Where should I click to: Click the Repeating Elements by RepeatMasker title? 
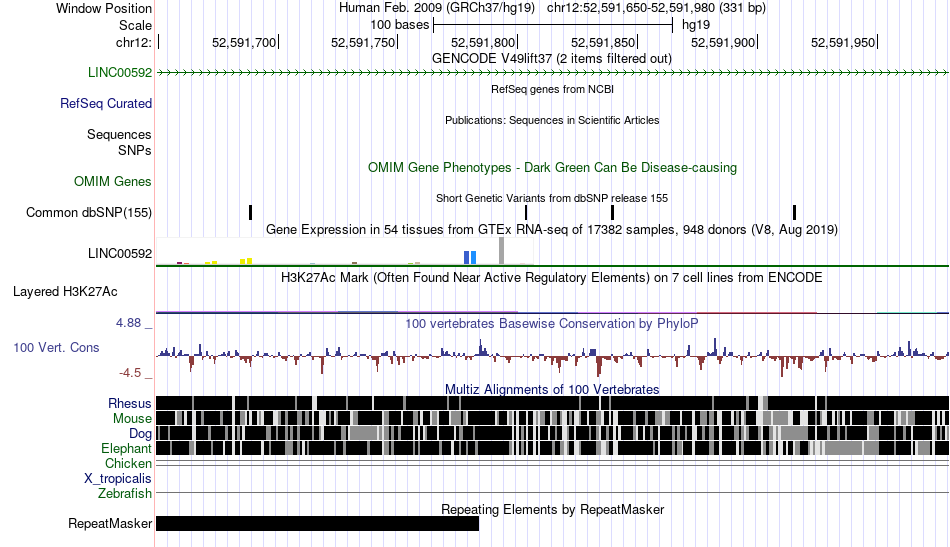(552, 509)
